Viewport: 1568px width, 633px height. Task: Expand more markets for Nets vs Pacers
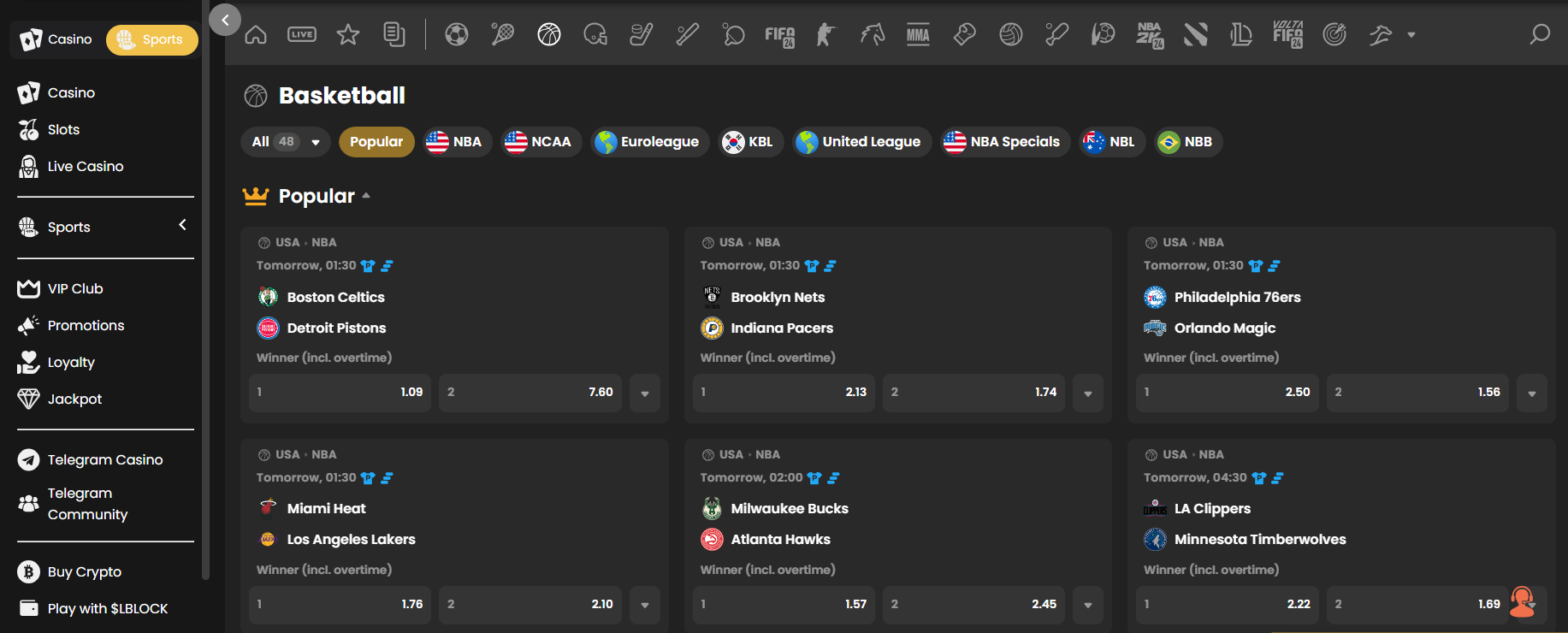point(1088,393)
